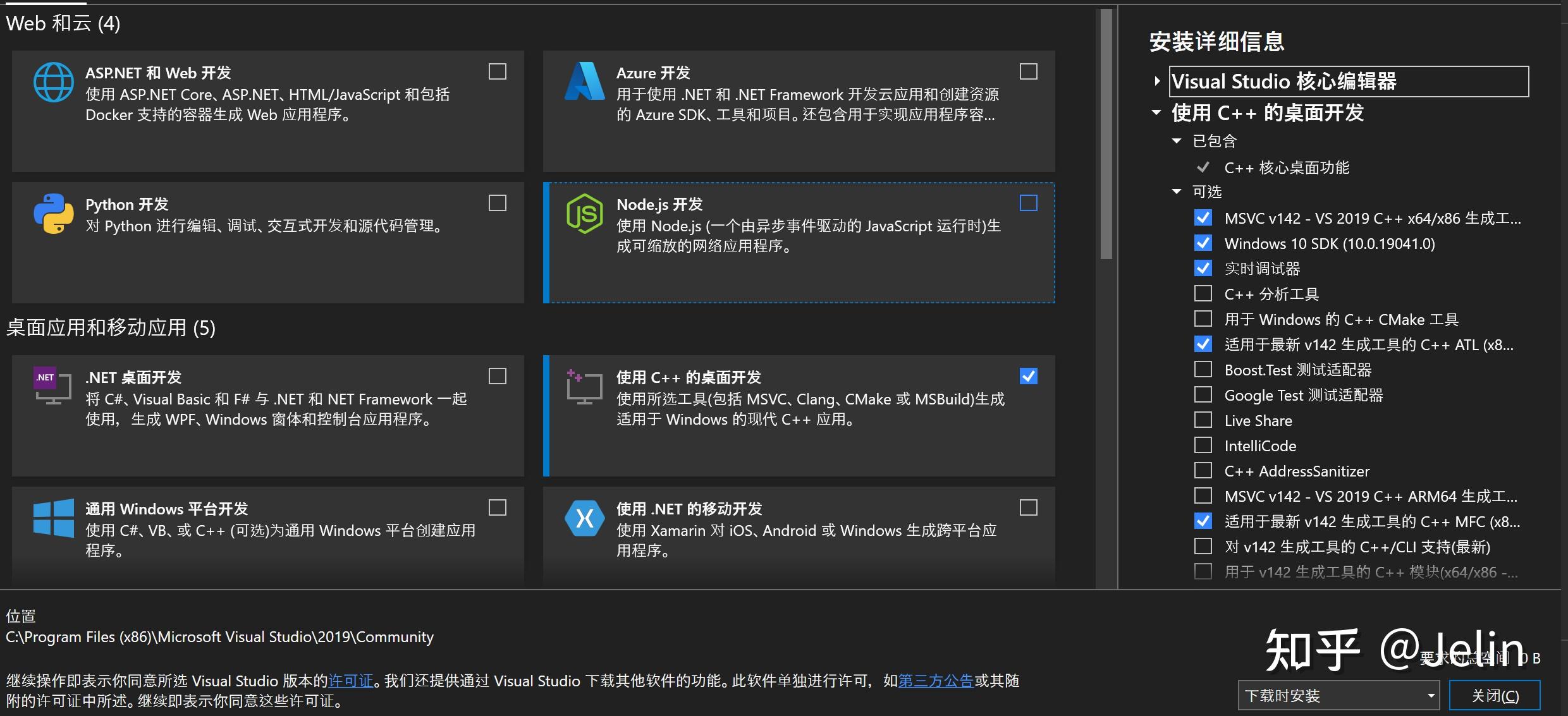Open the 下载时安装 install mode dropdown
The image size is (1568, 716).
pyautogui.click(x=1338, y=696)
